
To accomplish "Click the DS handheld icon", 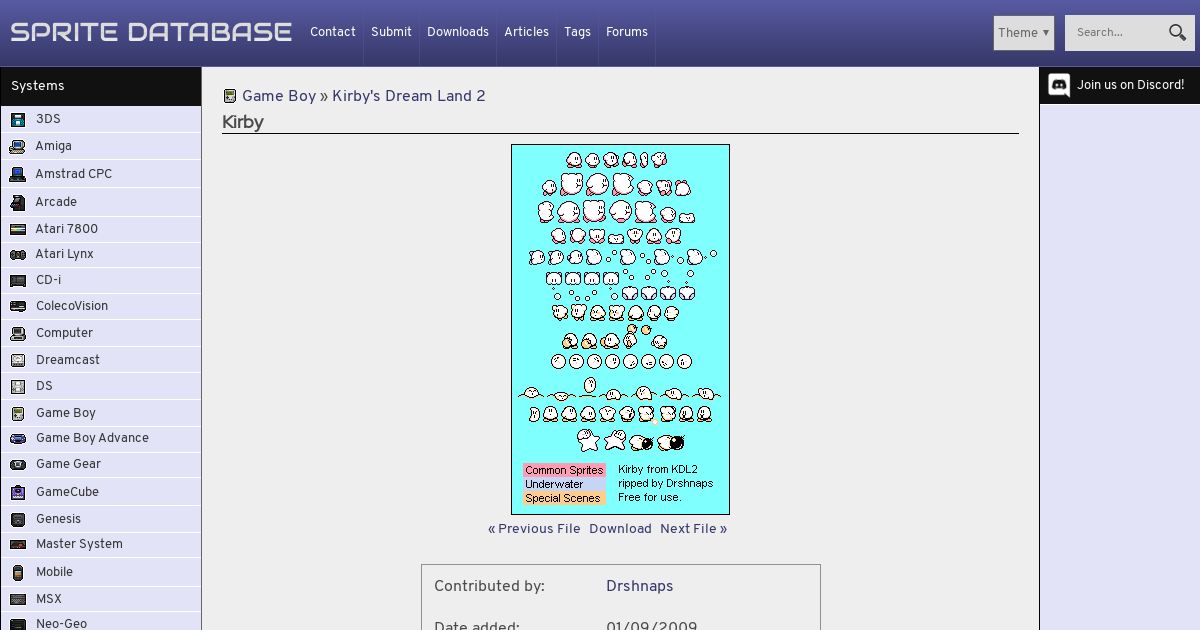I will [18, 386].
